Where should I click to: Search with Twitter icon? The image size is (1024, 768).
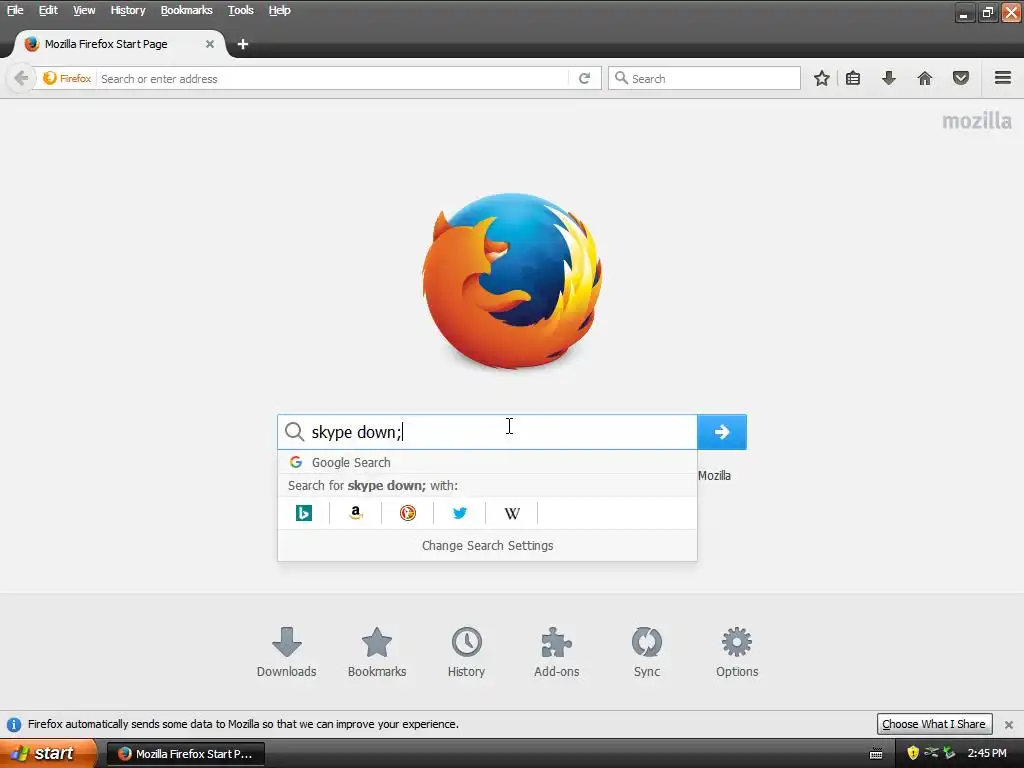pyautogui.click(x=460, y=513)
